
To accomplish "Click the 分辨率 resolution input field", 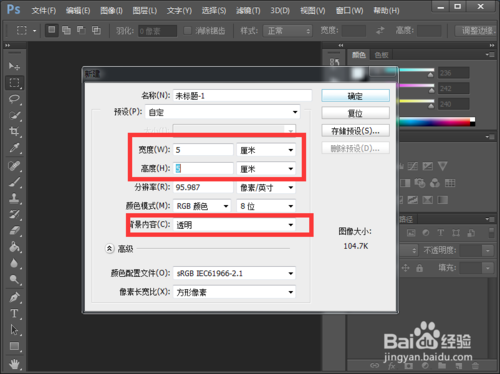I will coord(203,187).
